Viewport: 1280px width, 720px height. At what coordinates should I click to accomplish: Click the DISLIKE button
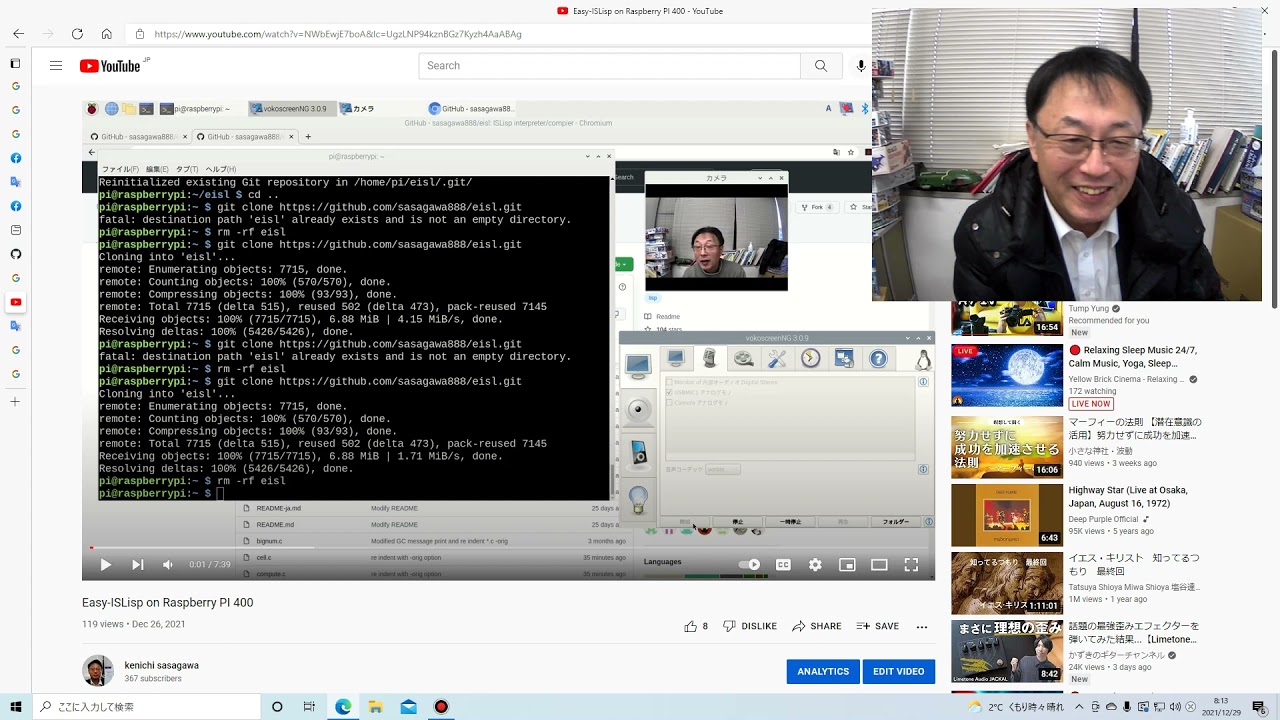(750, 626)
